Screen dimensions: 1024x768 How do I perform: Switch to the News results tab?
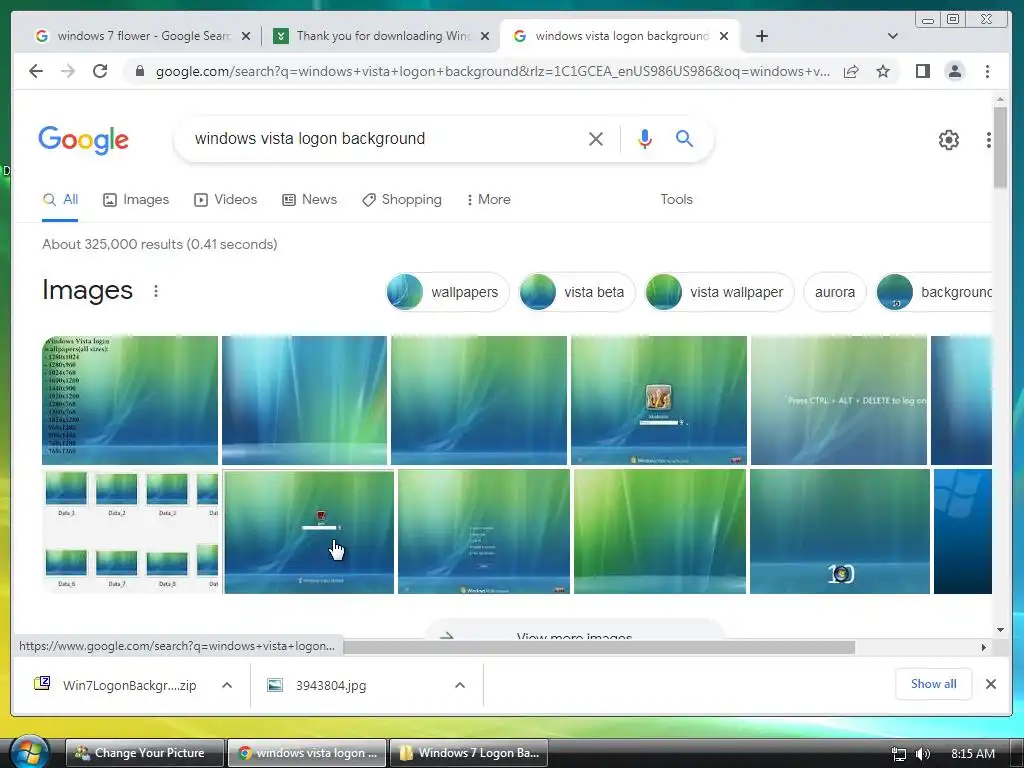coord(310,200)
